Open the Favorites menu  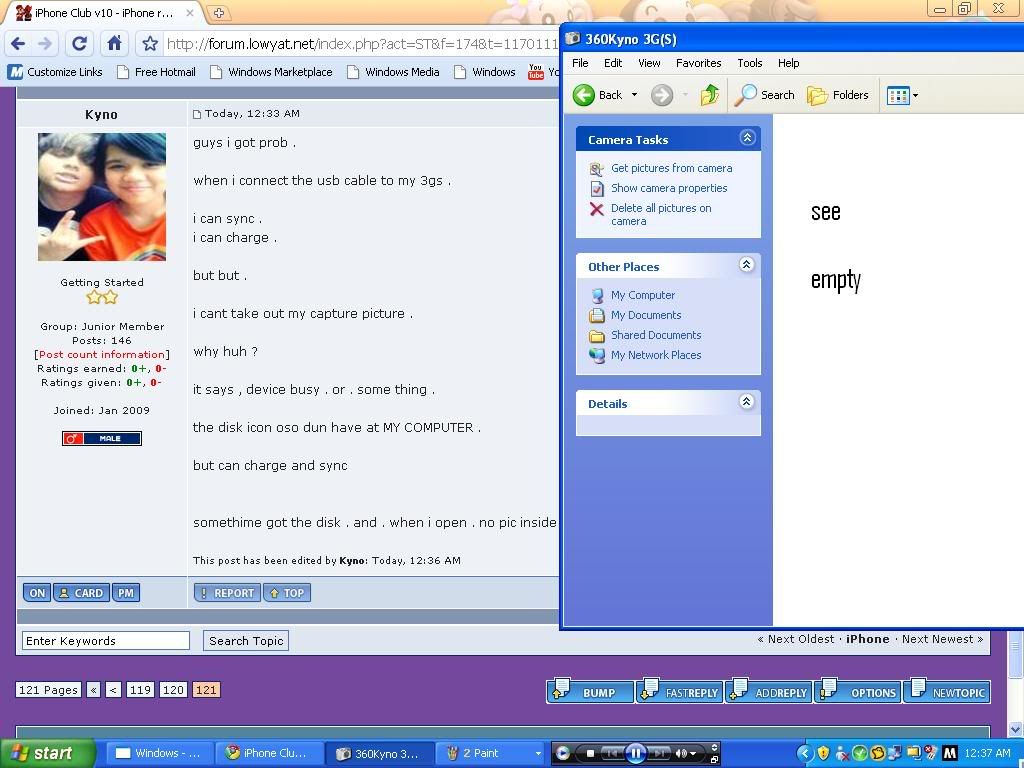click(x=698, y=63)
